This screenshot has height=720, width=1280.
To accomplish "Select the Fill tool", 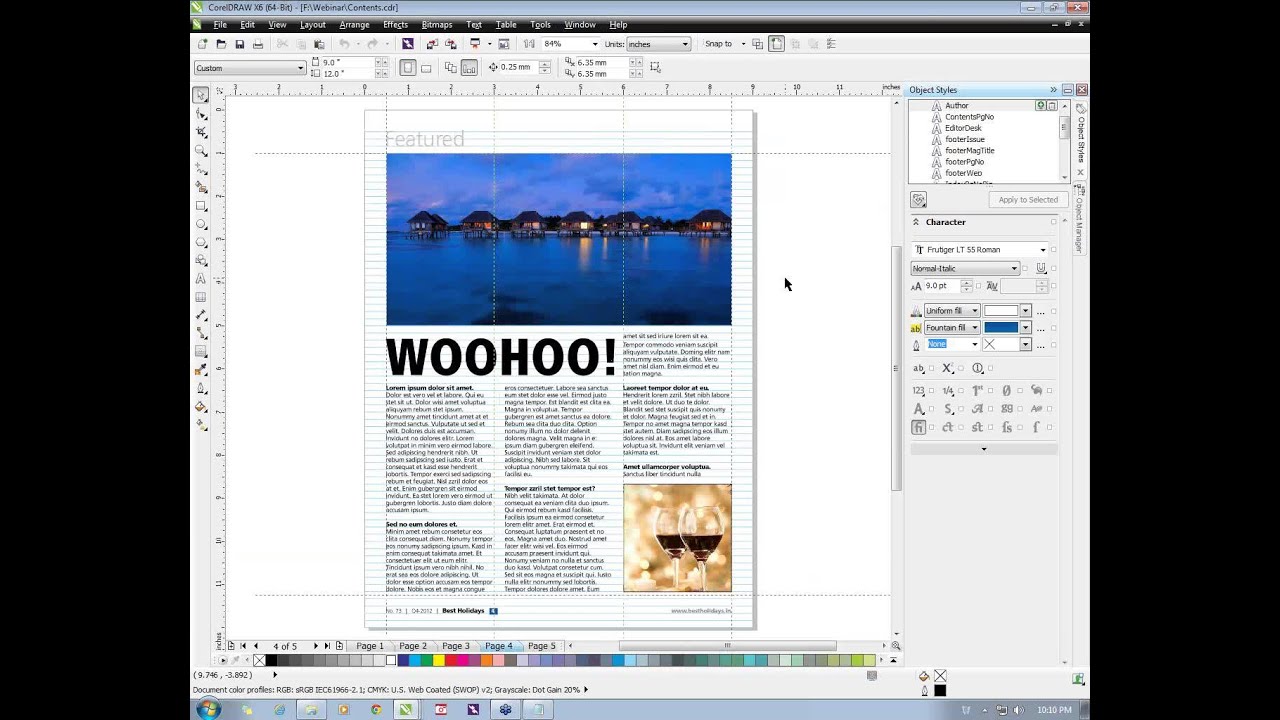I will point(201,406).
